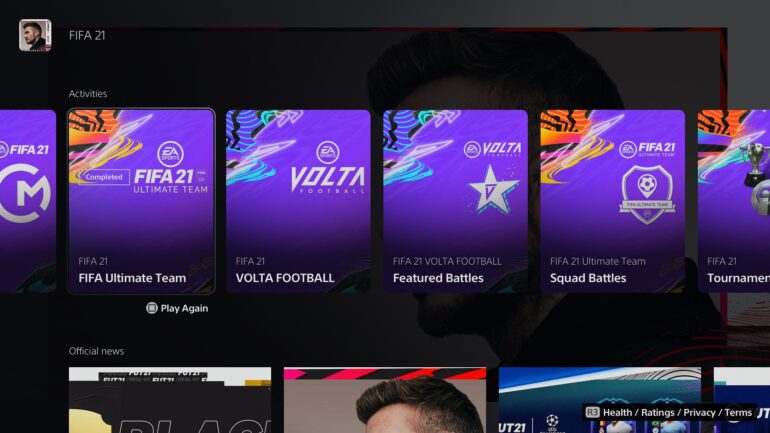This screenshot has width=770, height=433.
Task: Select the Squad Battles activity card
Action: [x=612, y=201]
